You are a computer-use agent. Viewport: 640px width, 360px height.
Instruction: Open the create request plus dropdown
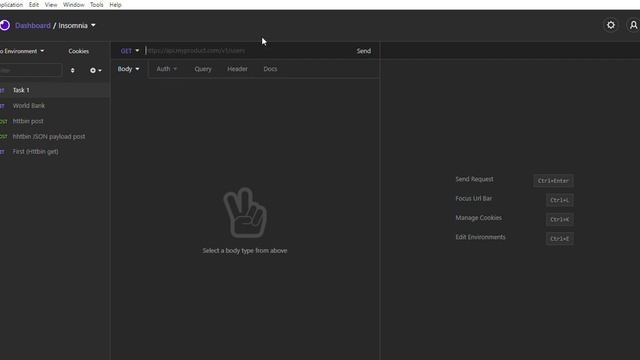pyautogui.click(x=96, y=70)
